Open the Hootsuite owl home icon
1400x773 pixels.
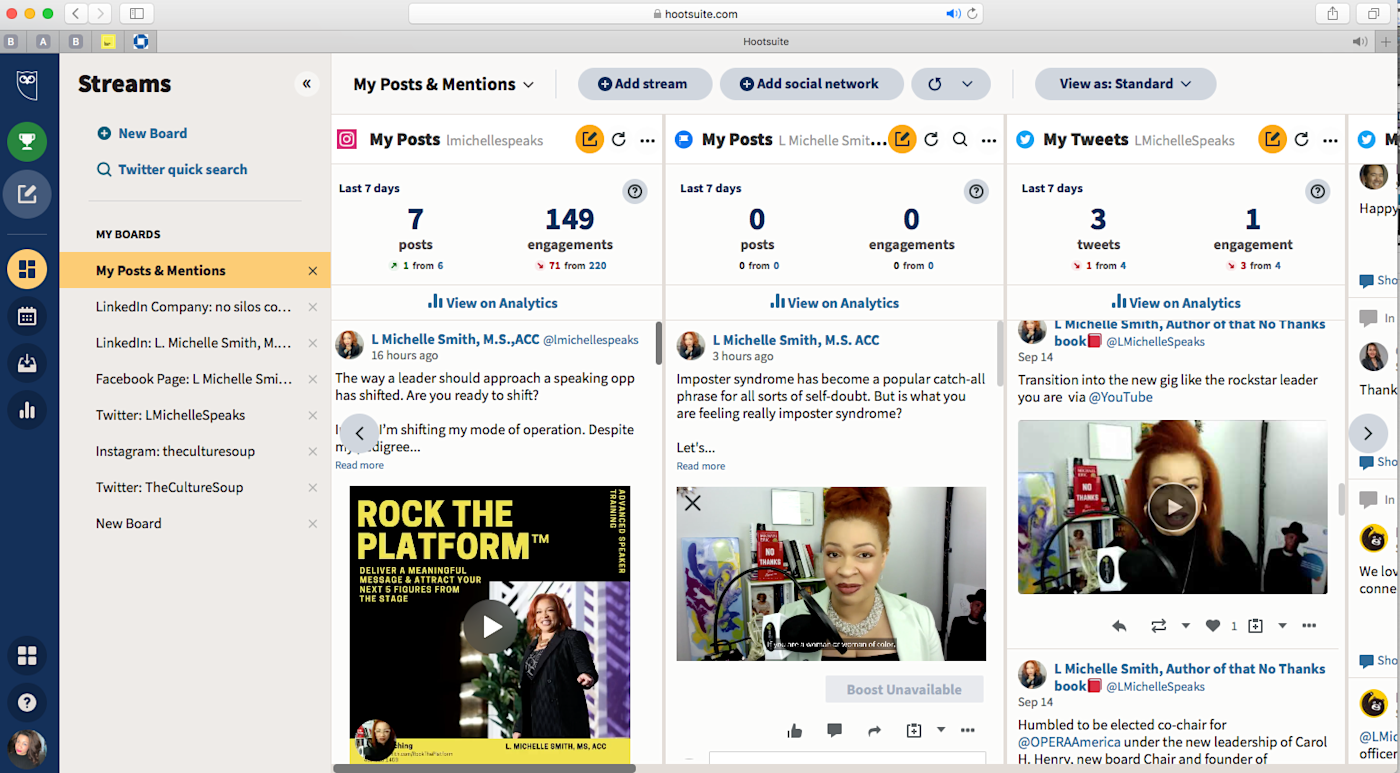pyautogui.click(x=27, y=86)
